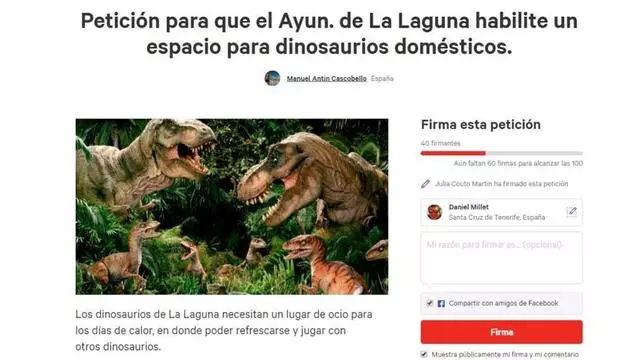This screenshot has width=640, height=360.
Task: Click the '40 firmantes' signer count
Action: point(440,143)
